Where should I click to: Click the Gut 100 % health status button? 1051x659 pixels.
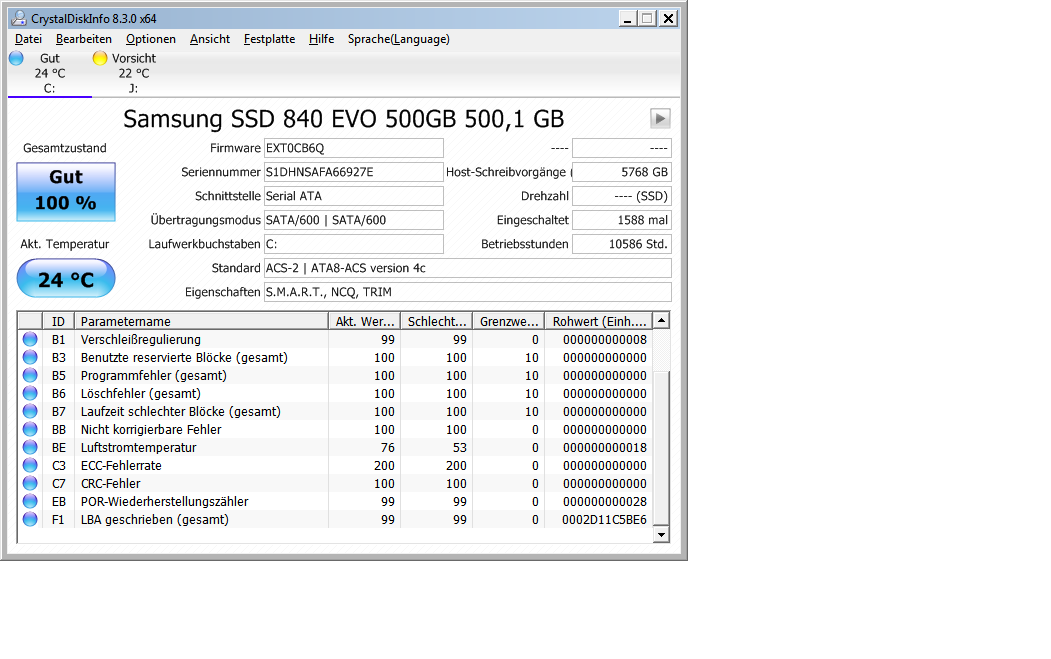(x=66, y=192)
